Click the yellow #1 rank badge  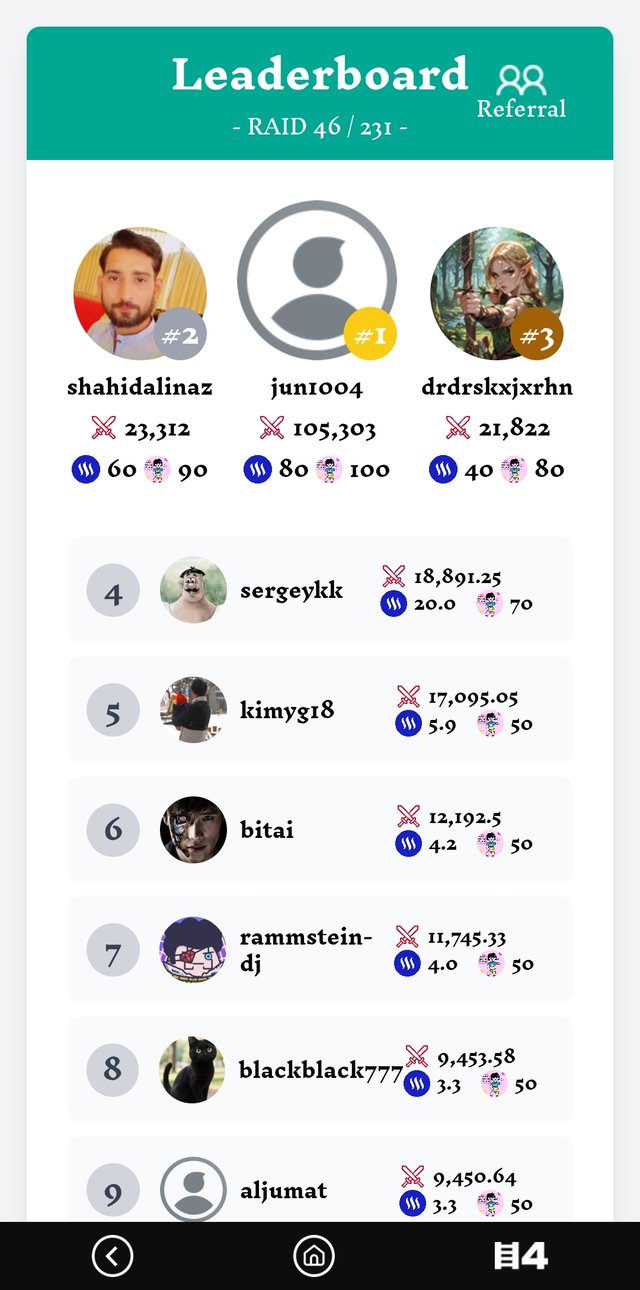(x=370, y=333)
